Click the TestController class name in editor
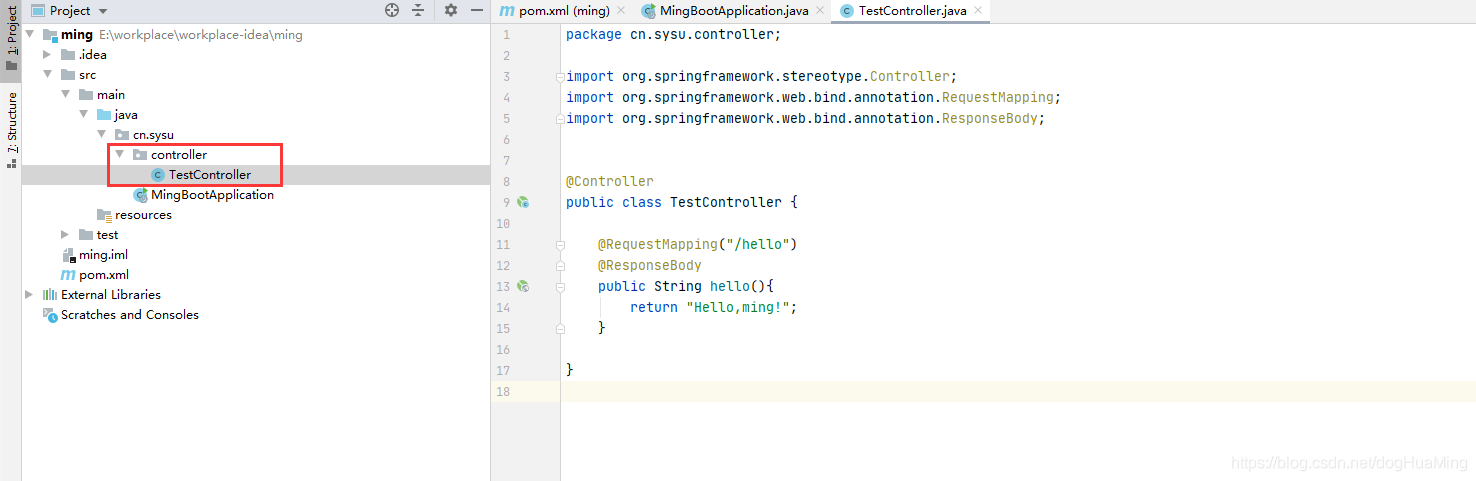Screen dimensions: 1476x481 click(726, 202)
